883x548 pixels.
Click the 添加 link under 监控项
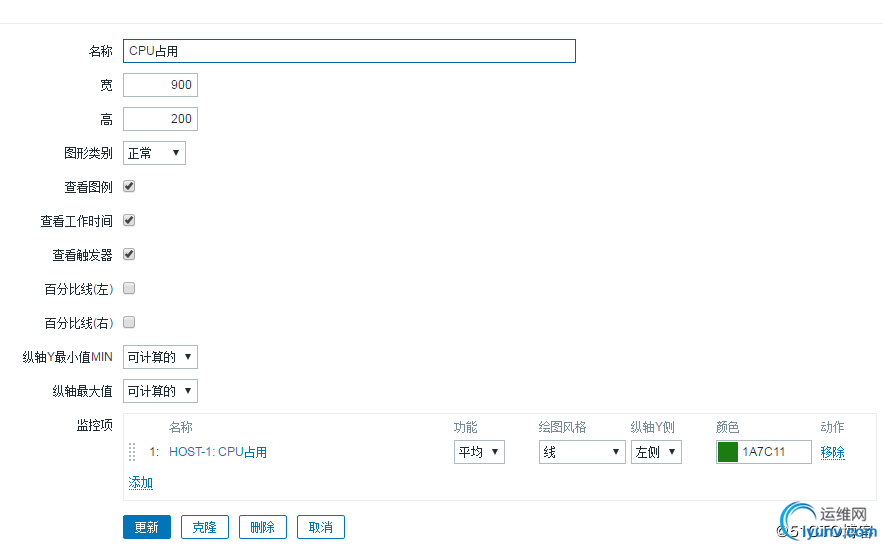(x=141, y=483)
